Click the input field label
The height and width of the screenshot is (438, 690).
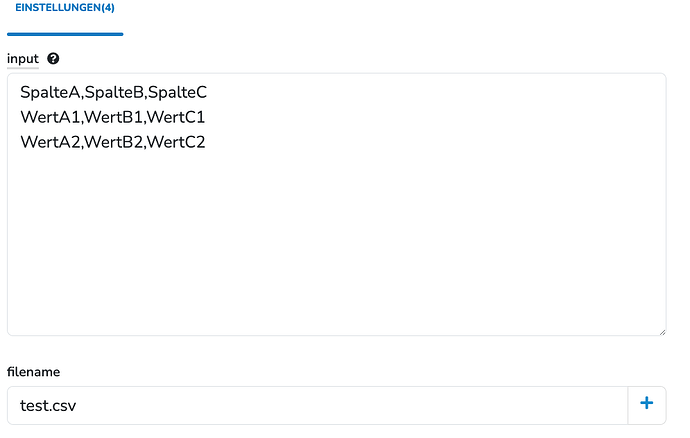(x=23, y=59)
